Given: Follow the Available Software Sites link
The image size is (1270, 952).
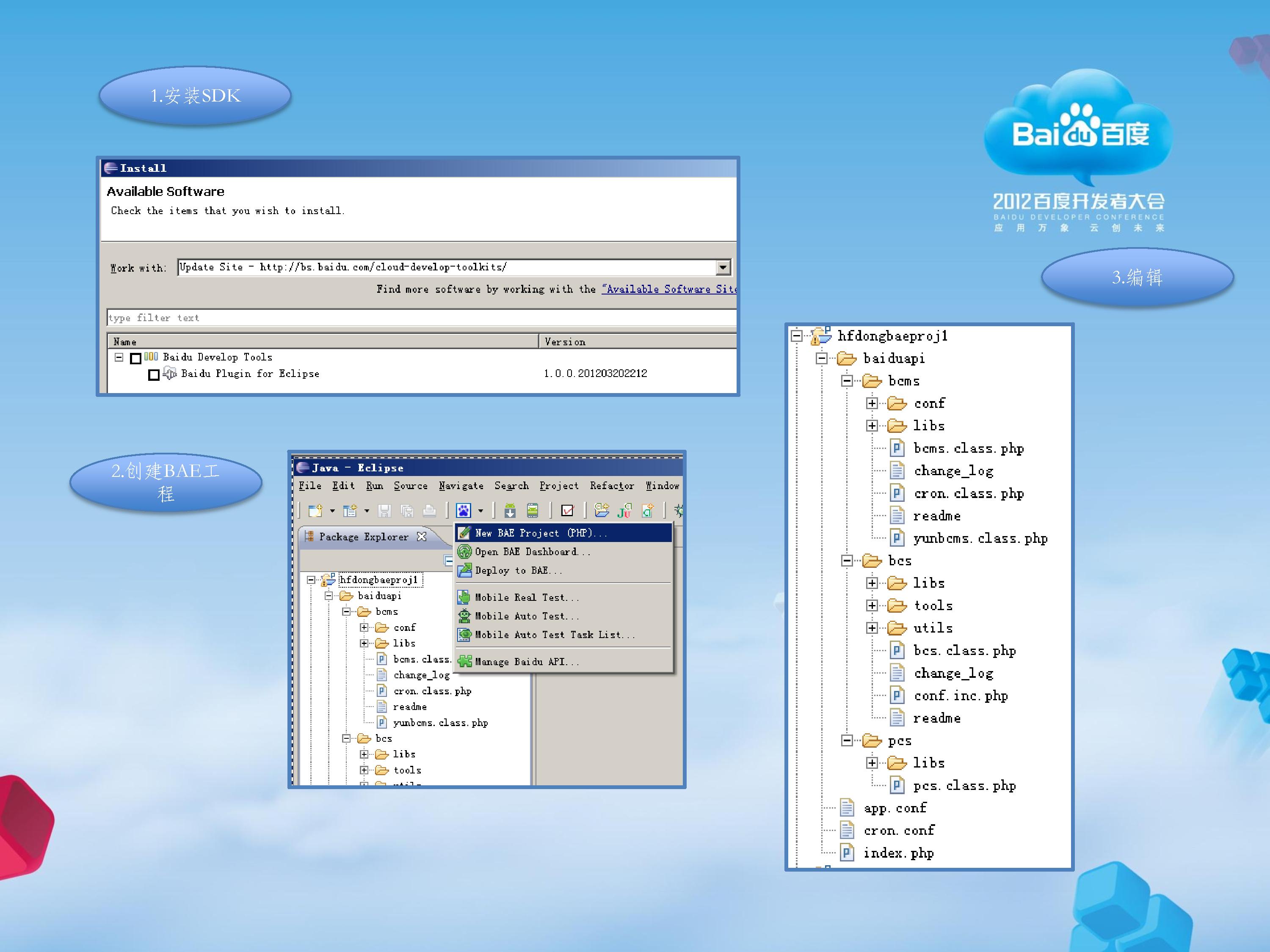Looking at the screenshot, I should 669,289.
